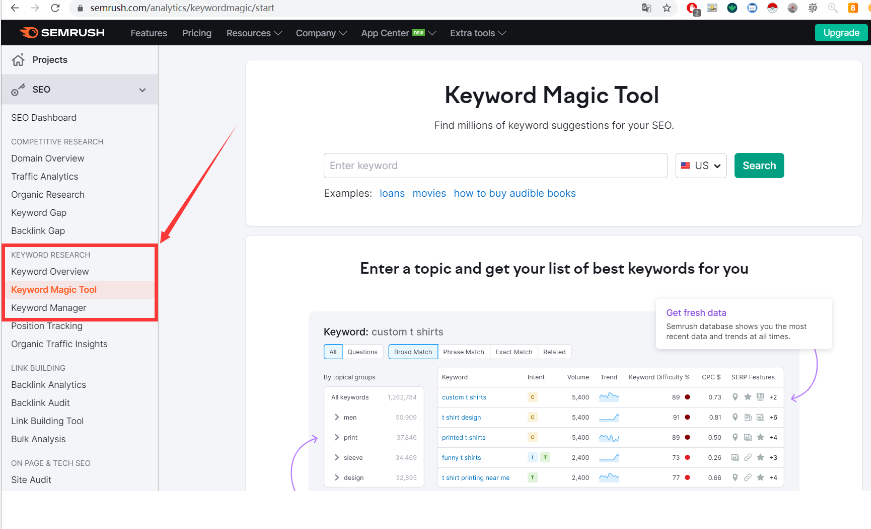Open Backlink Analytics in the sidebar
Screen dimensions: 871x529
click(49, 385)
